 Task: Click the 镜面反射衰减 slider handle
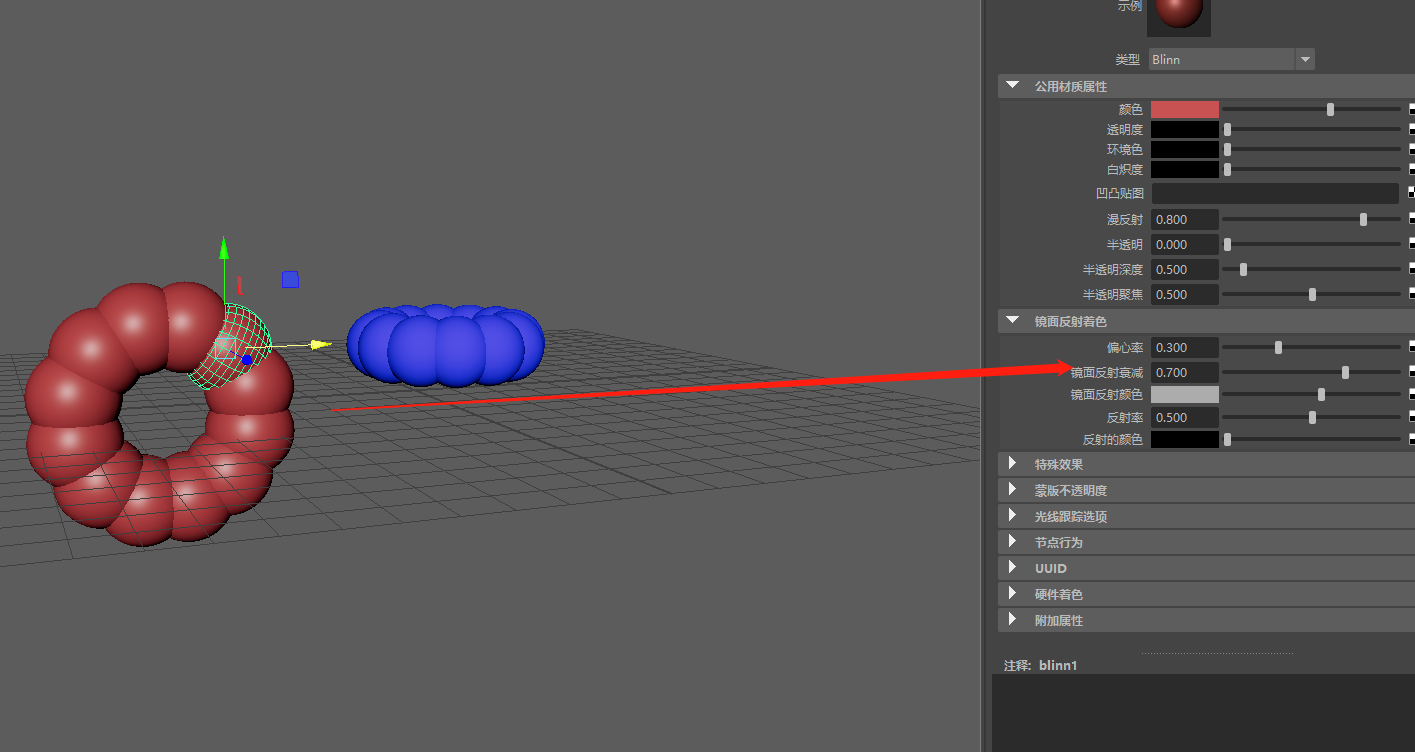[1345, 373]
